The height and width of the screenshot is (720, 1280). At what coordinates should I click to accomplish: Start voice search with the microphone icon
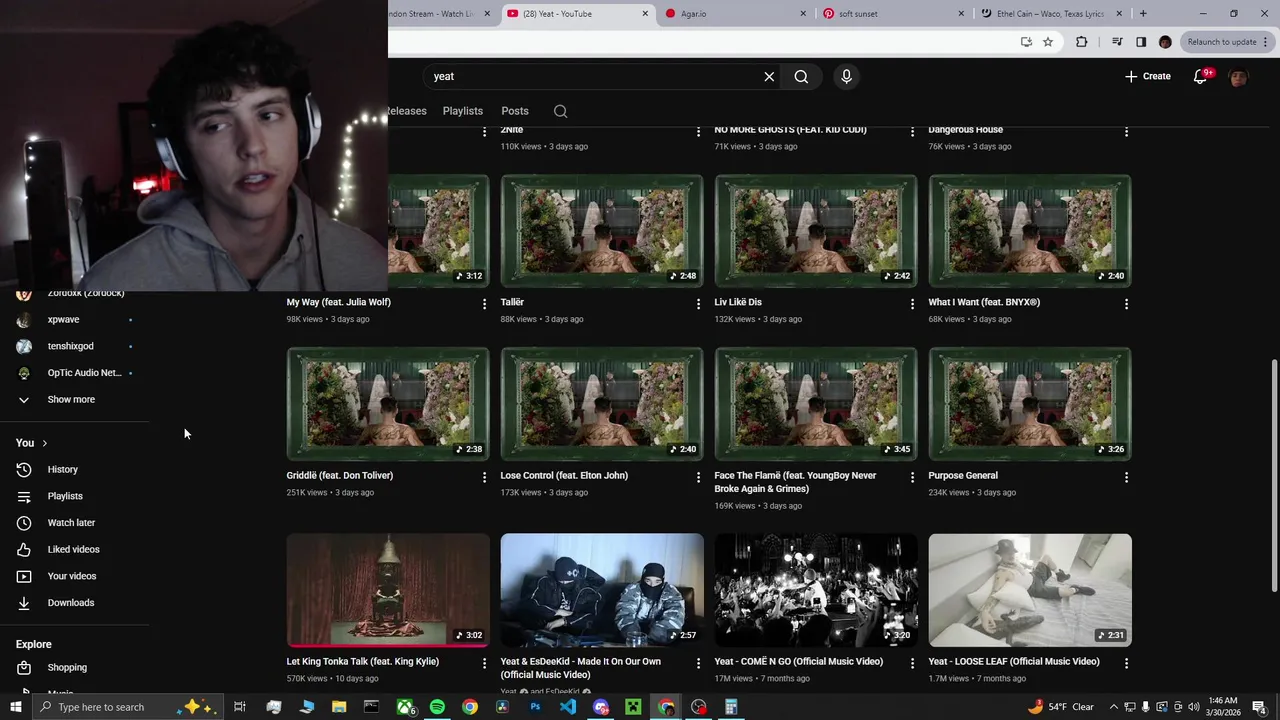coord(846,76)
